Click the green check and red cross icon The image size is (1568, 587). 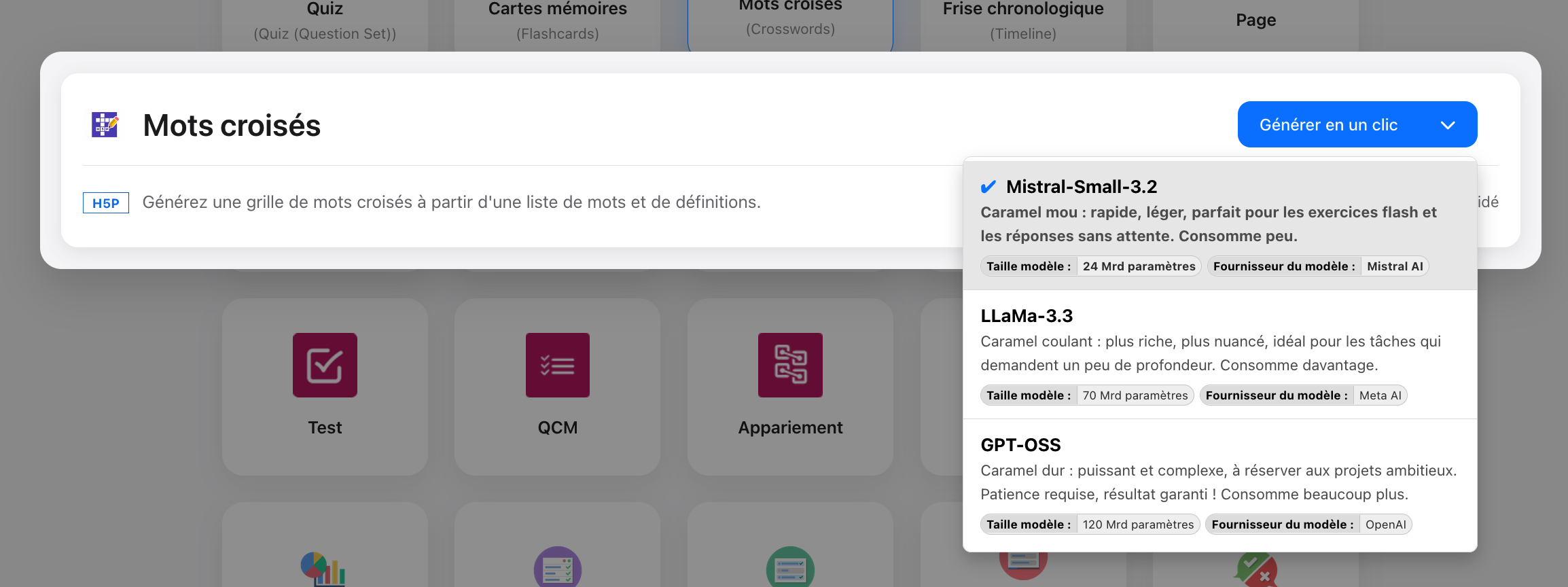click(x=1256, y=571)
